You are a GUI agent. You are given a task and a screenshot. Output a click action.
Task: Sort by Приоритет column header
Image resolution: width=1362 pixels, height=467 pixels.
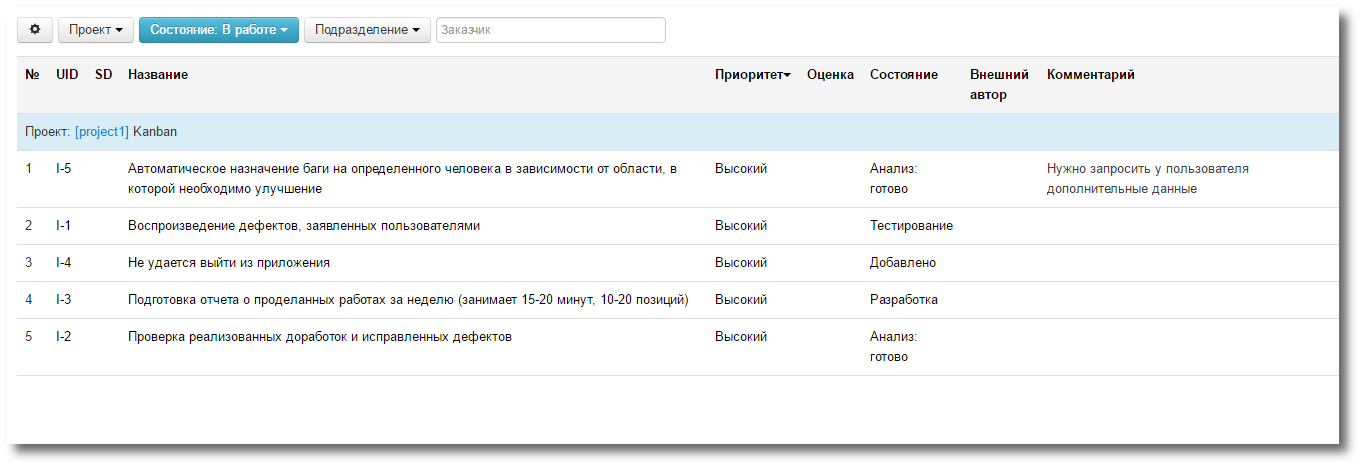pos(752,75)
